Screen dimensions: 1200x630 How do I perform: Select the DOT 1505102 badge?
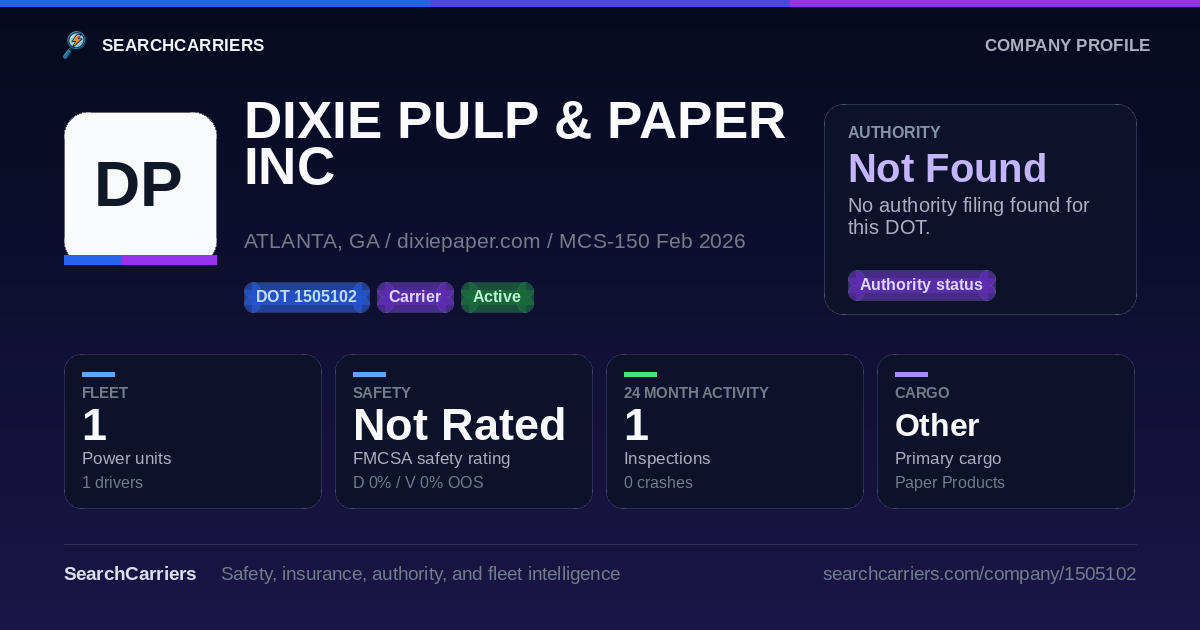click(x=307, y=297)
